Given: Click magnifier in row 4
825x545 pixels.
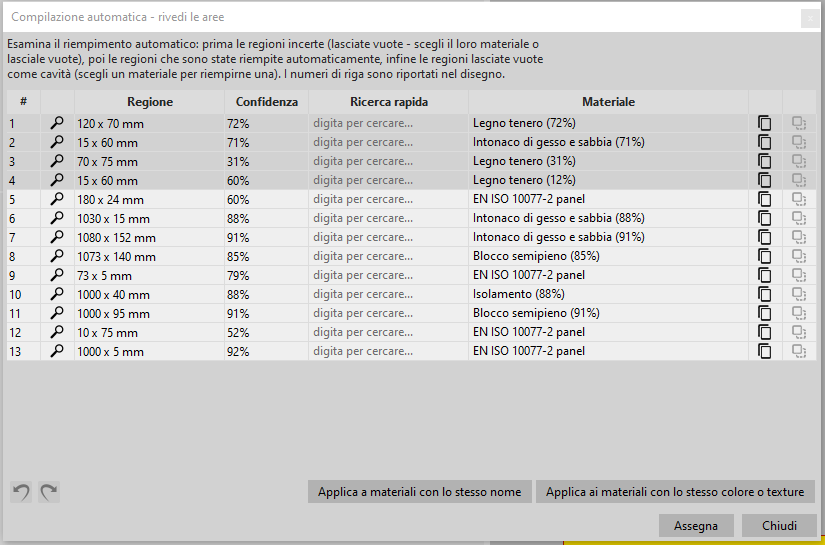Looking at the screenshot, I should coord(57,180).
